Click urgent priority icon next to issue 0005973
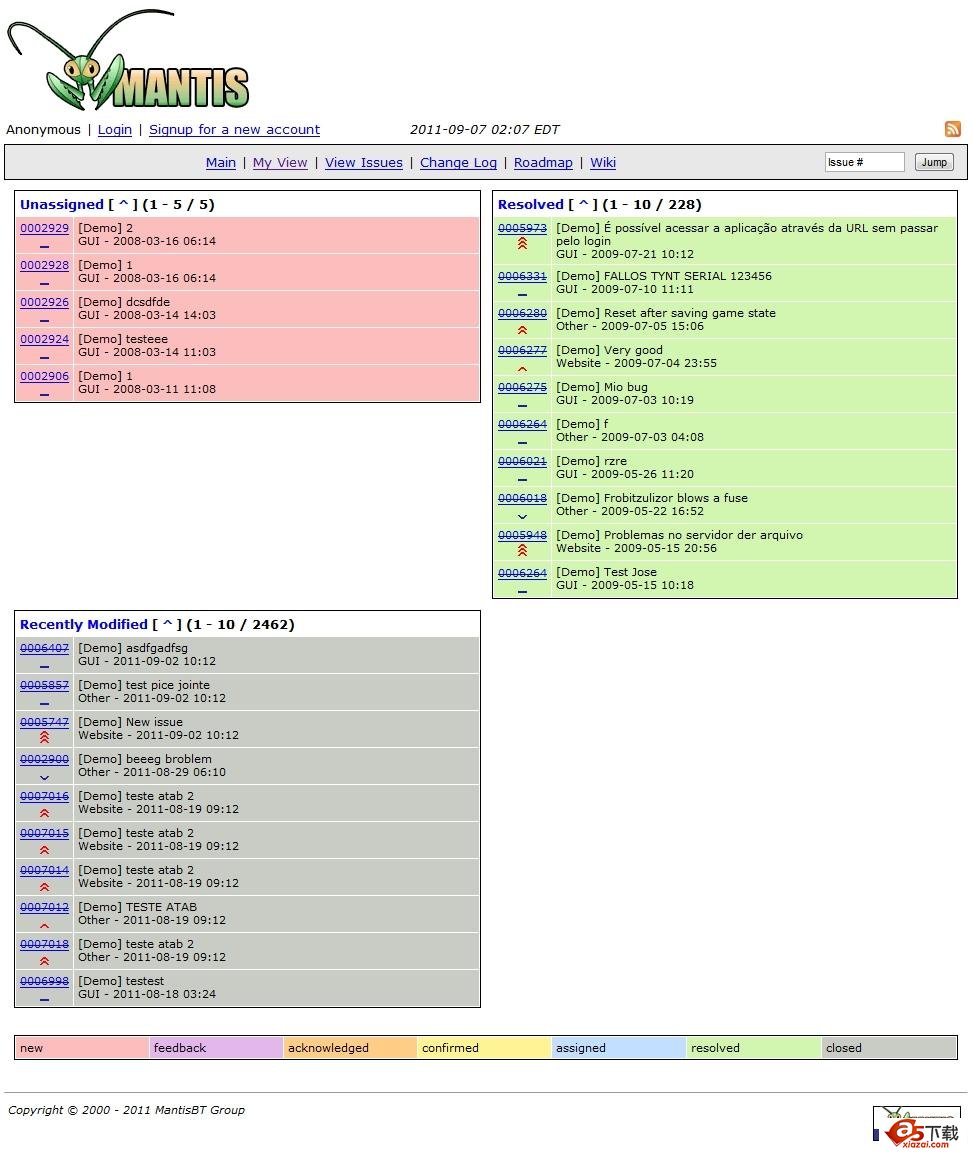972x1154 pixels. point(522,244)
